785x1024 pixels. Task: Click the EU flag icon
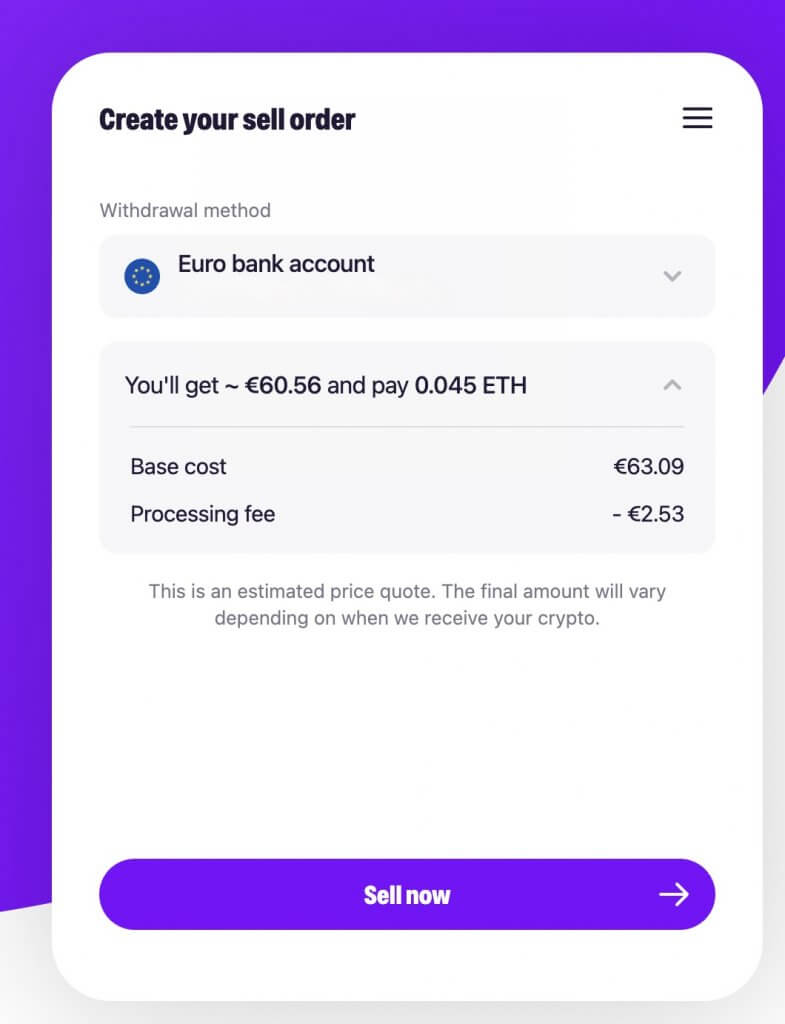coord(142,276)
